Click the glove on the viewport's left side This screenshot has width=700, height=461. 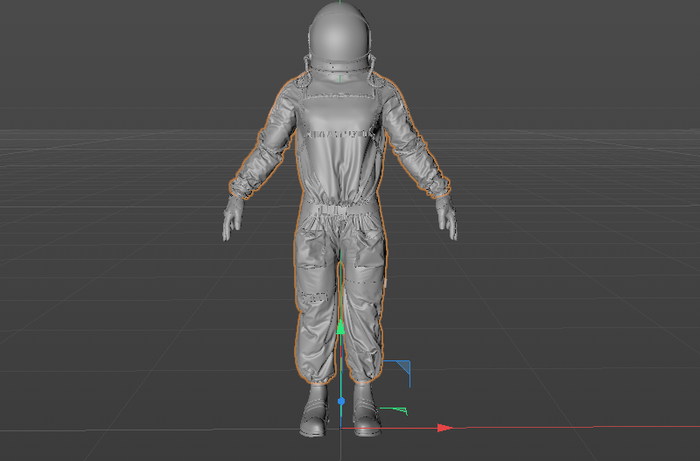pos(233,217)
